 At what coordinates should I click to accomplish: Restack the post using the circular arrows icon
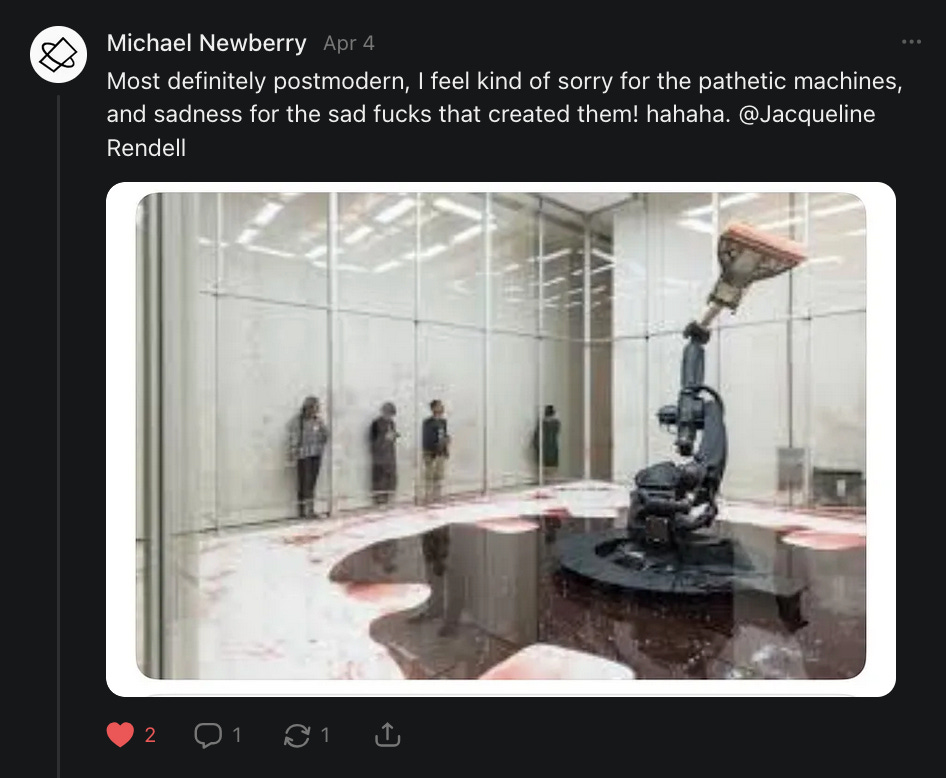point(297,735)
